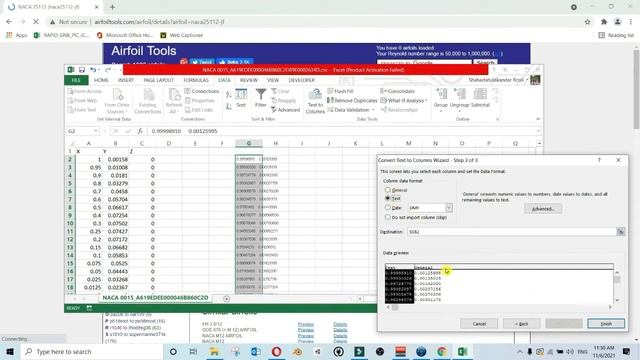This screenshot has width=640, height=360.
Task: Click the Chrome address bar URL
Action: tap(160, 22)
